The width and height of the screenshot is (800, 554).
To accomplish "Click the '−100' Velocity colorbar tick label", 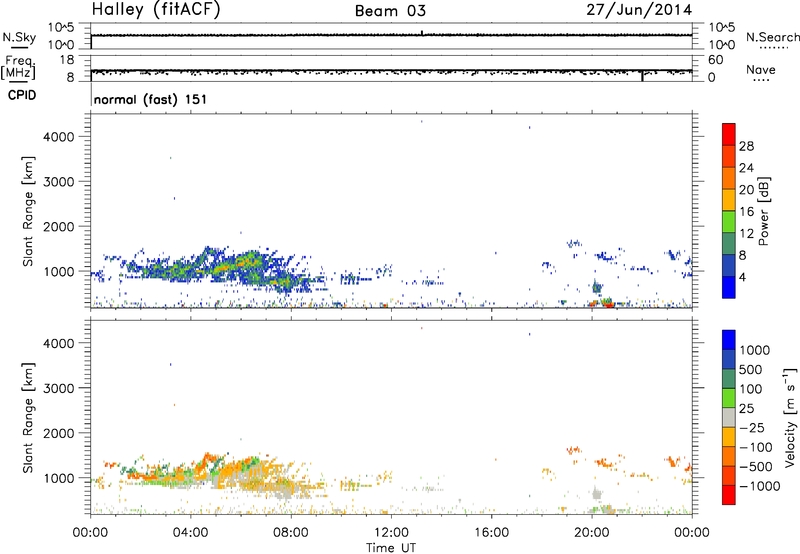I will click(756, 447).
